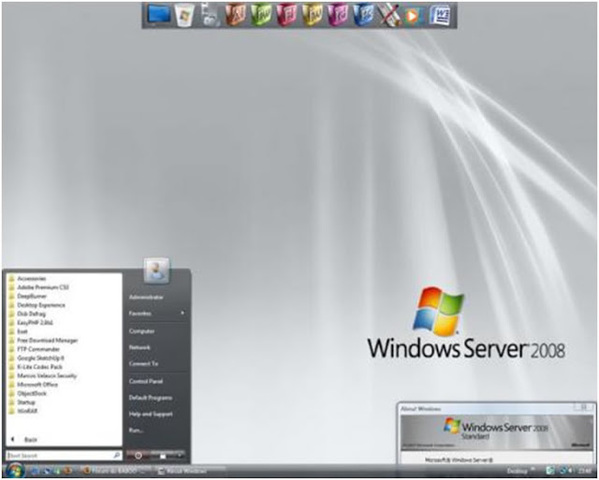This screenshot has height=480, width=599.
Task: Launch the orange play button media player
Action: 413,16
